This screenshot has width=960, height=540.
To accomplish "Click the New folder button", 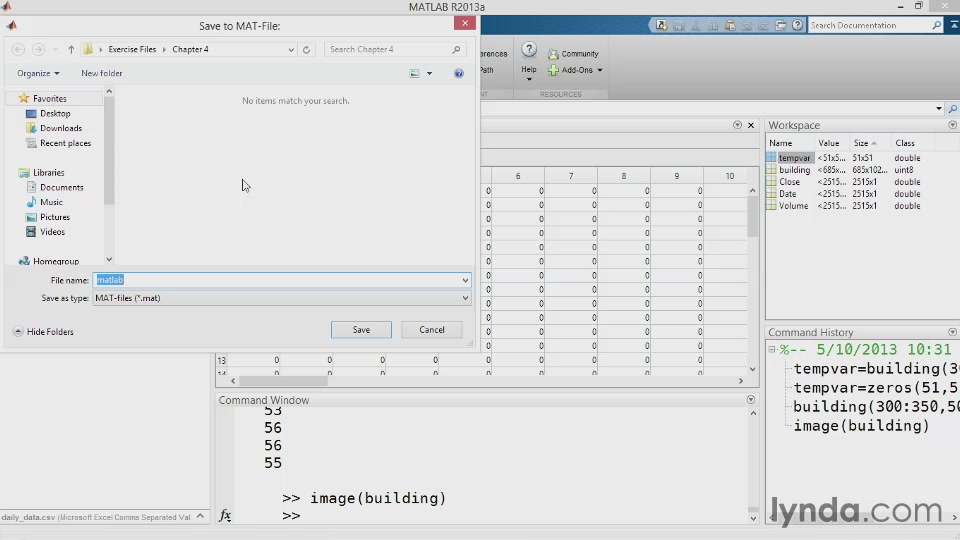I will tap(102, 73).
